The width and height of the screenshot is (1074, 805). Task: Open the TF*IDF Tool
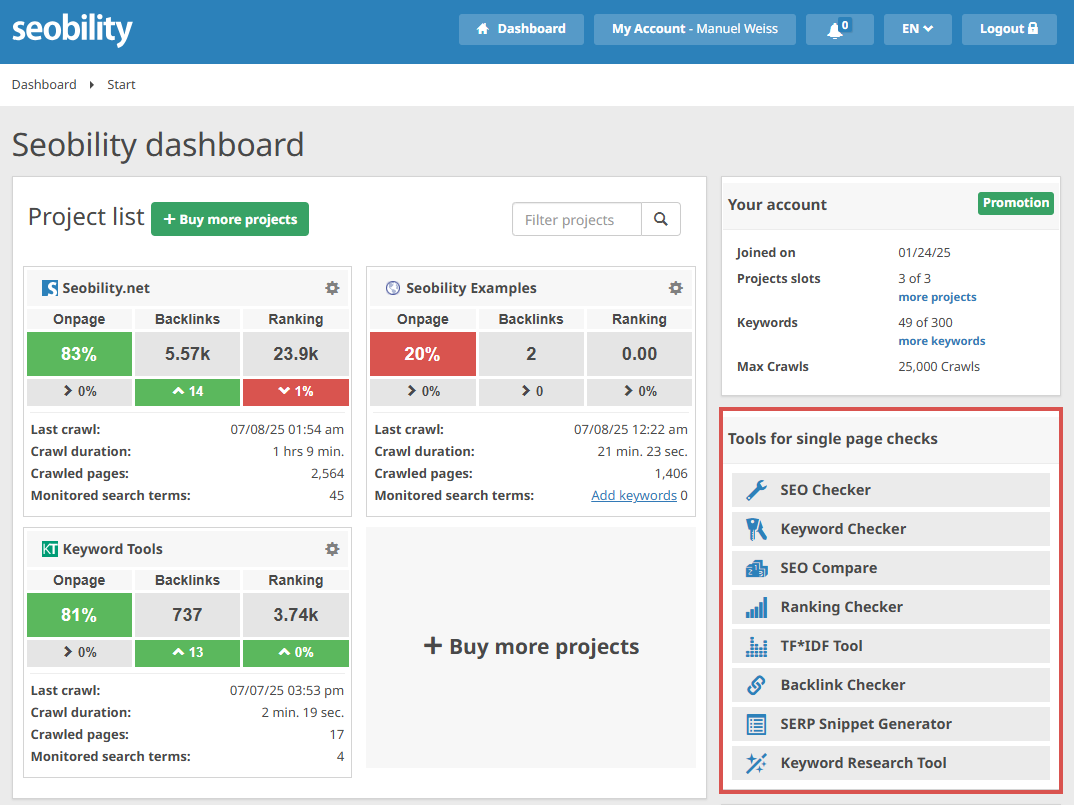(890, 646)
